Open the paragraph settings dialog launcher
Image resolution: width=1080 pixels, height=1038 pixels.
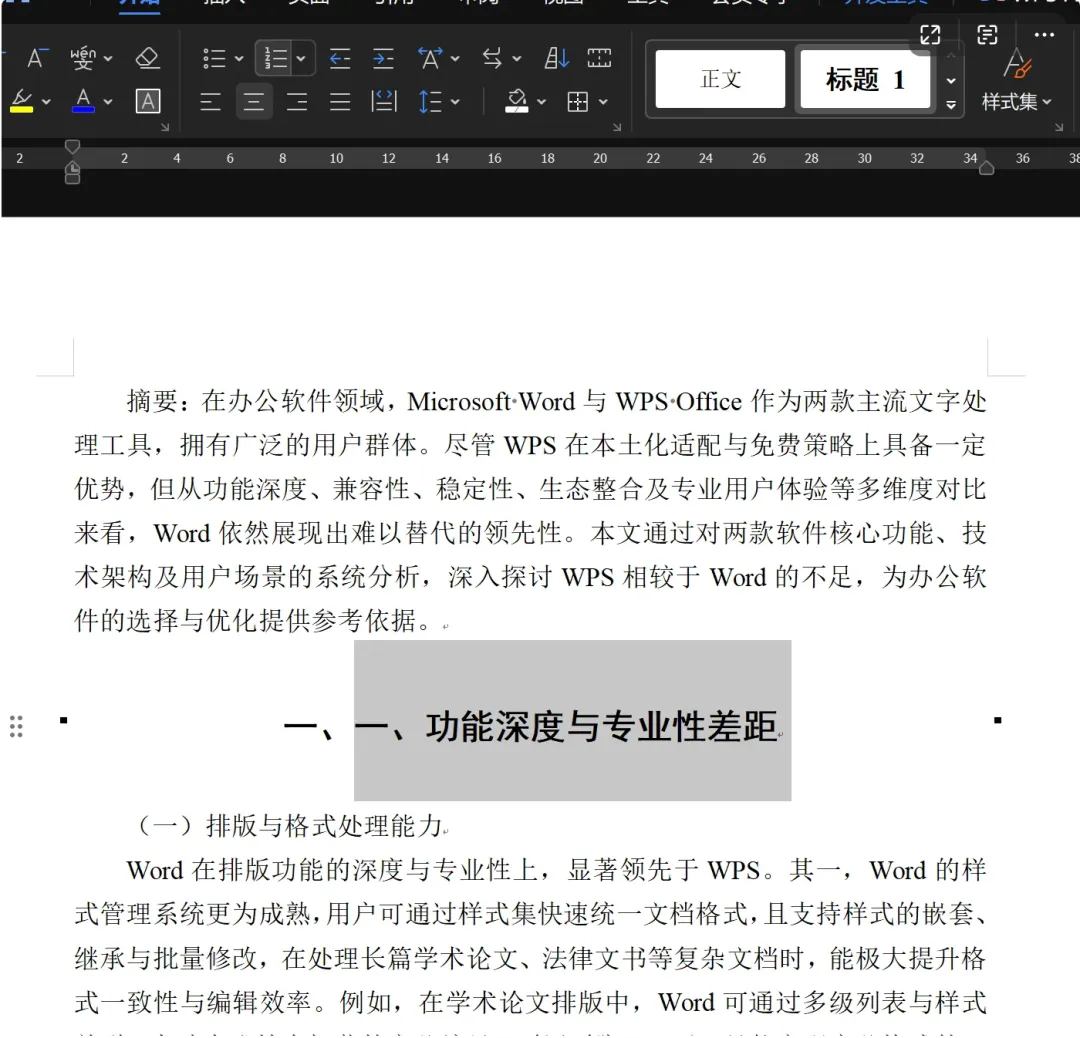[617, 127]
